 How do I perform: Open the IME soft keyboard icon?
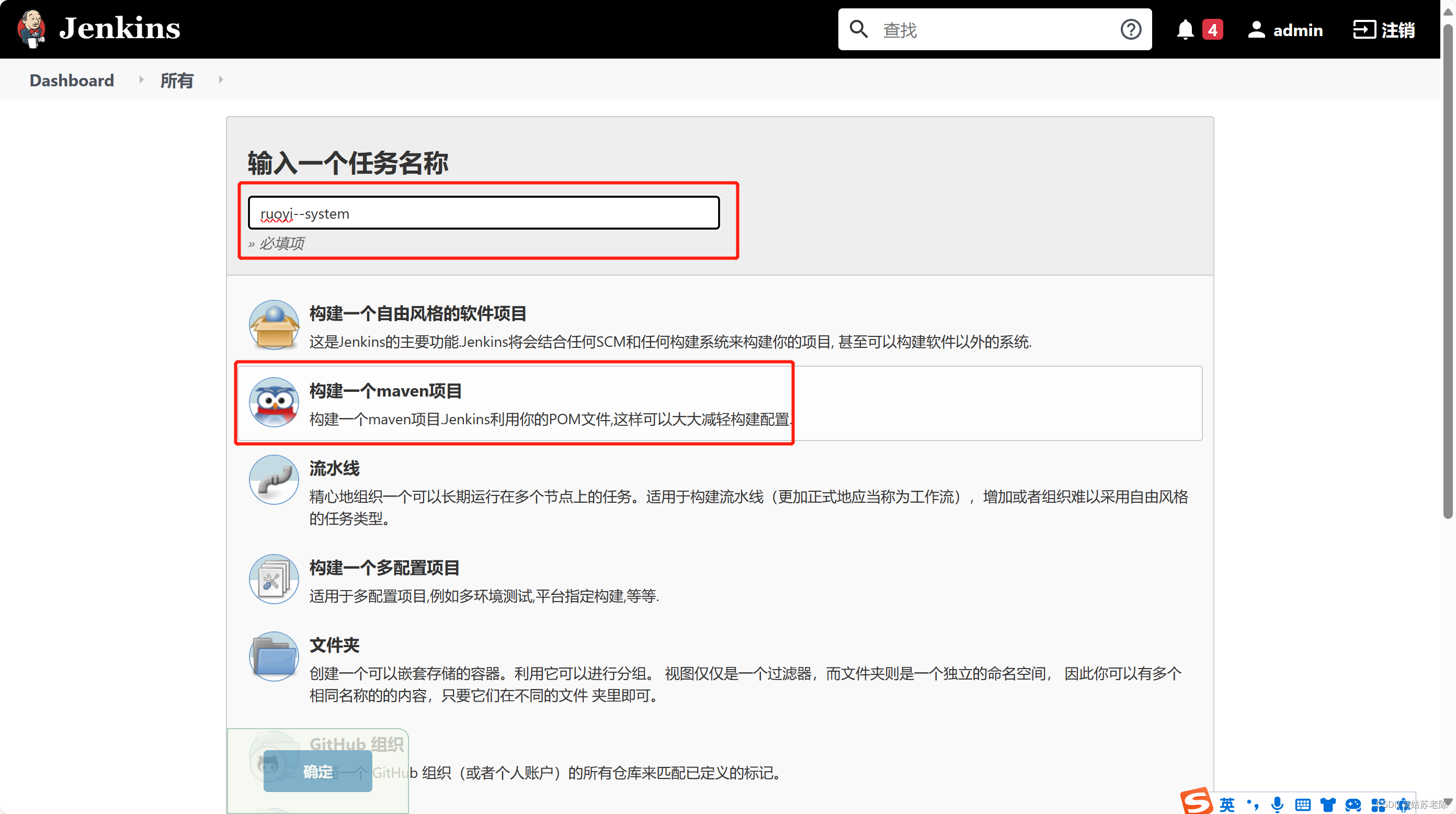(x=1302, y=805)
